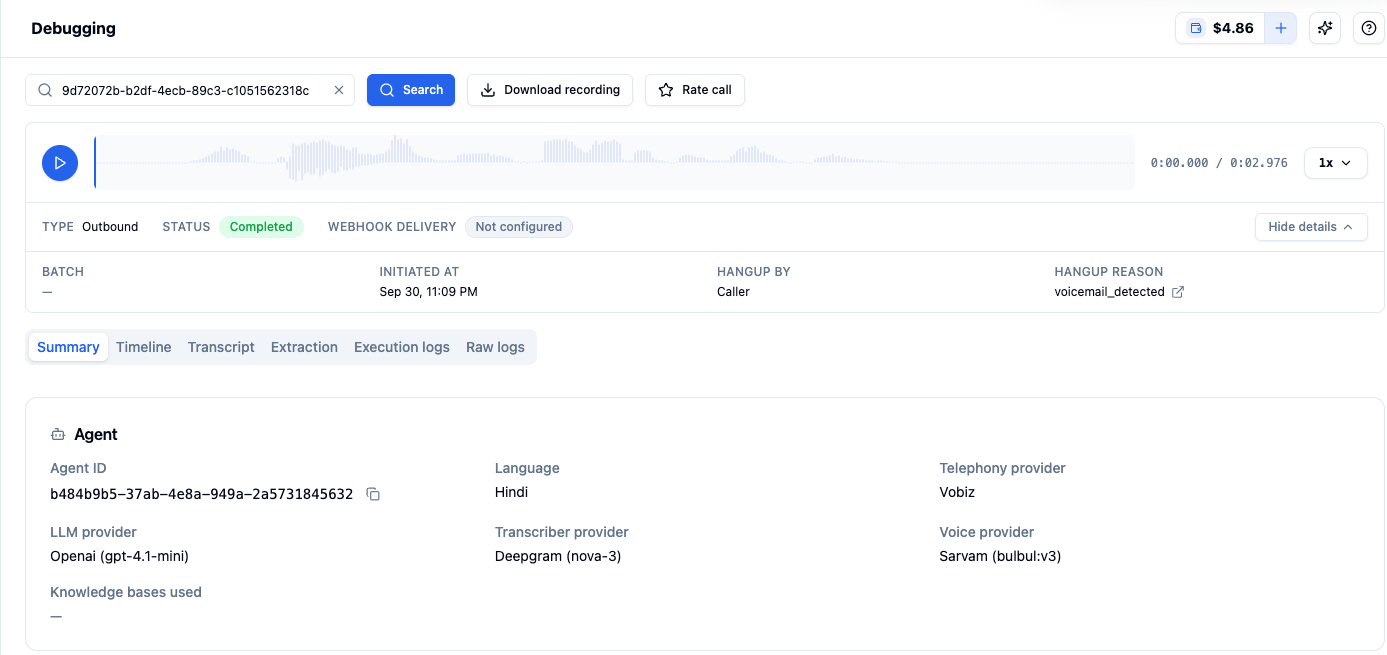Click the Not configured webhook badge

click(x=519, y=227)
